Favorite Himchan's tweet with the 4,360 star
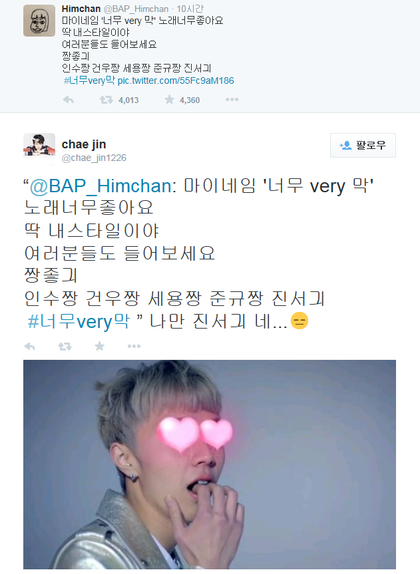The width and height of the screenshot is (420, 574). pyautogui.click(x=169, y=100)
